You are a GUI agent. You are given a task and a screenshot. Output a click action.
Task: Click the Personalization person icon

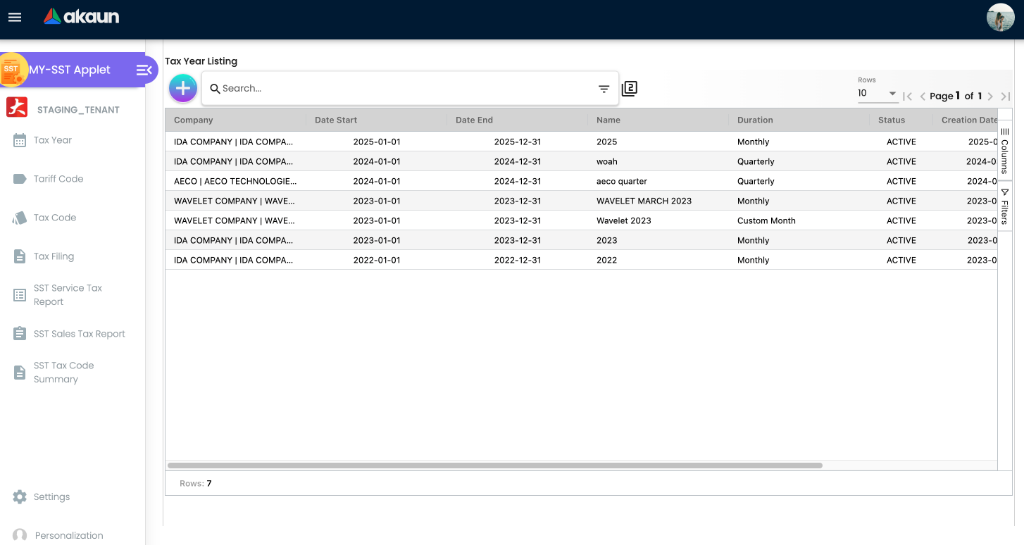[x=20, y=536]
